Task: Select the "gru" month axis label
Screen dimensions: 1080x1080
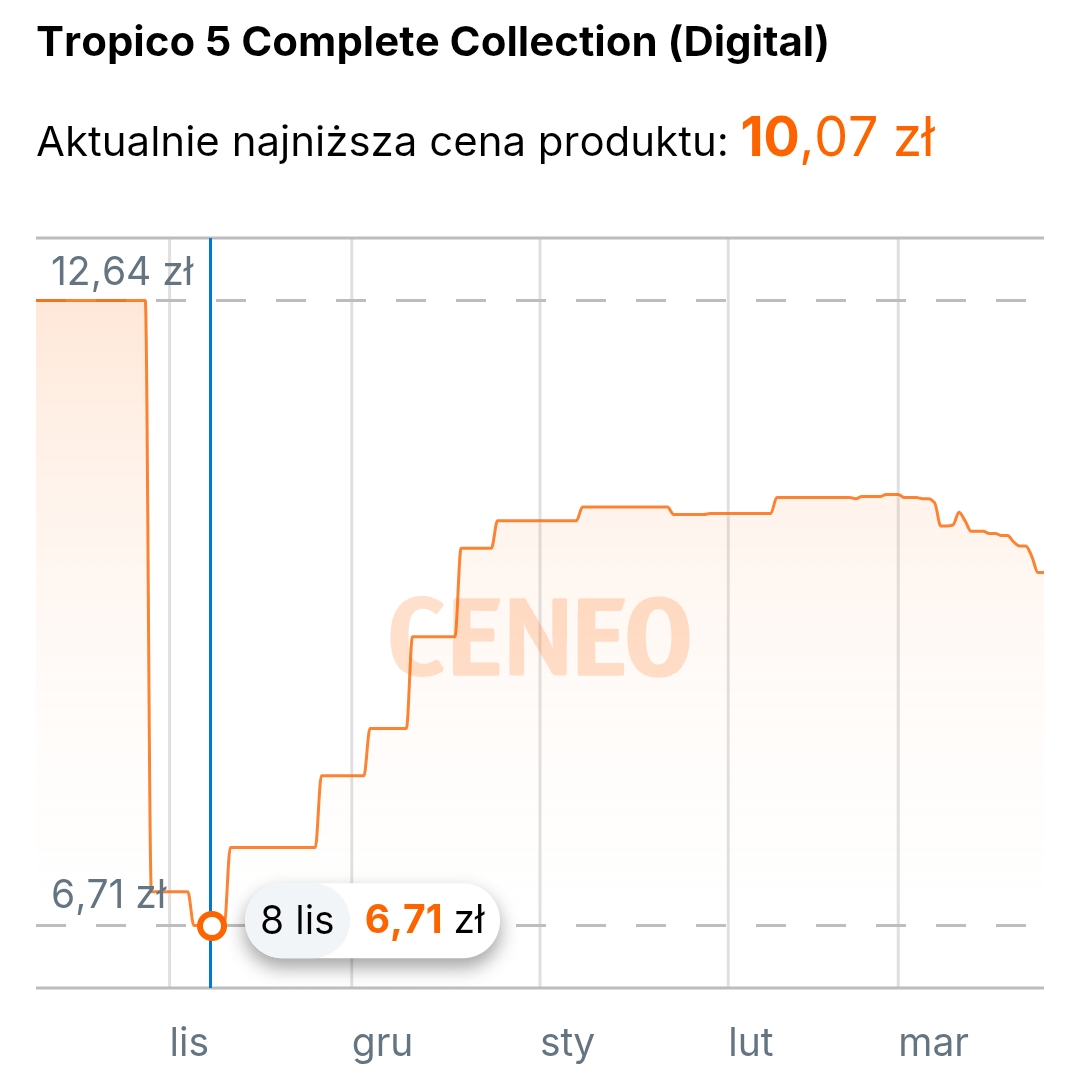Action: click(382, 1043)
